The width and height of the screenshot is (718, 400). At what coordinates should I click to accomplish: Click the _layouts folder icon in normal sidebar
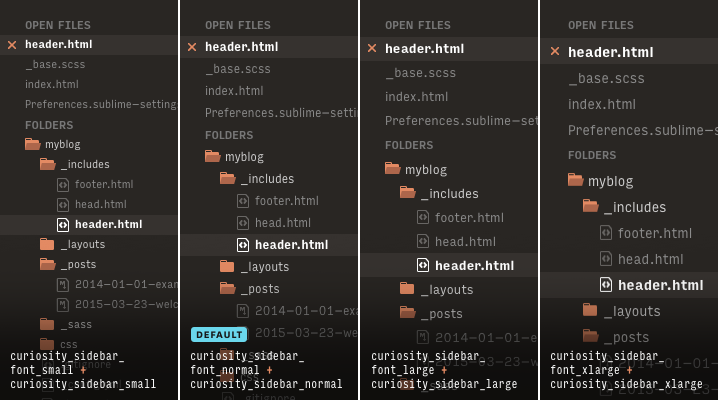(227, 266)
